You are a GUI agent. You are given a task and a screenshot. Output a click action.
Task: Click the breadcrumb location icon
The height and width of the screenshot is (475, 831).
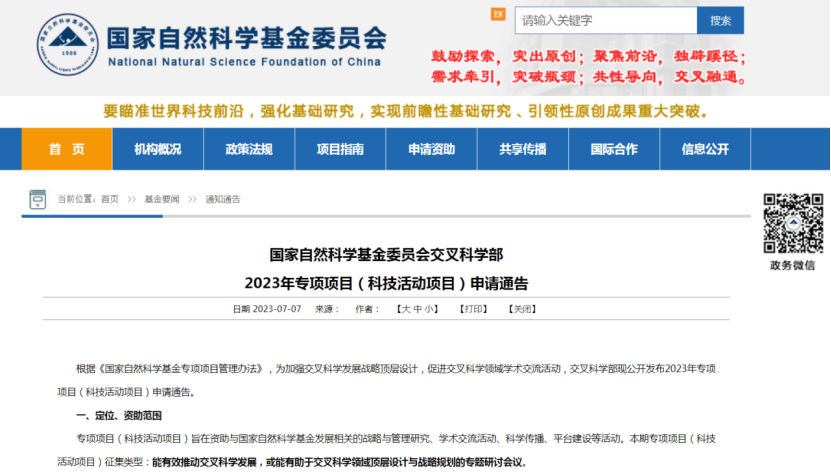(38, 199)
